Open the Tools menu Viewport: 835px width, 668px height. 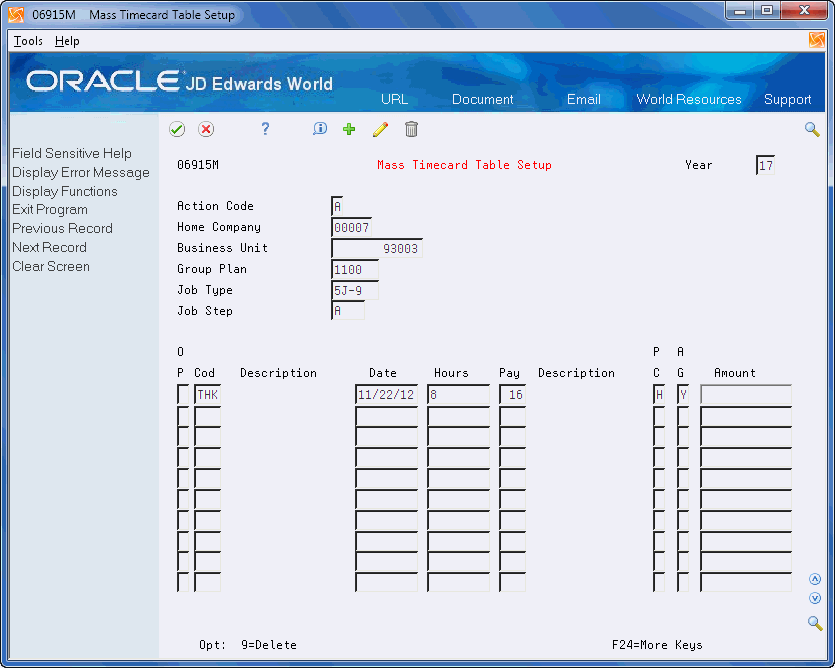pyautogui.click(x=28, y=41)
